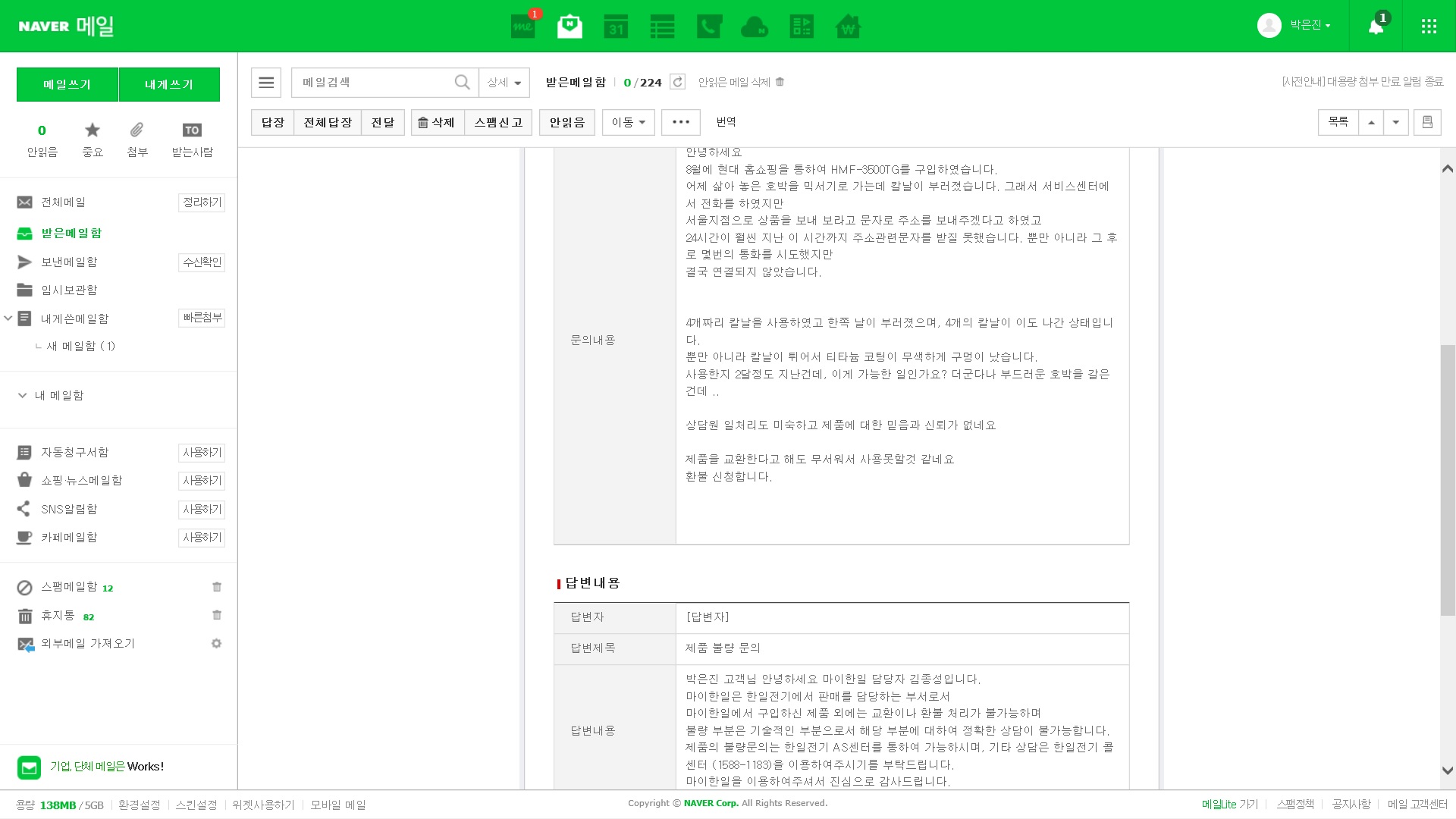This screenshot has width=1456, height=819.
Task: Click the 답장 reply button
Action: click(272, 122)
